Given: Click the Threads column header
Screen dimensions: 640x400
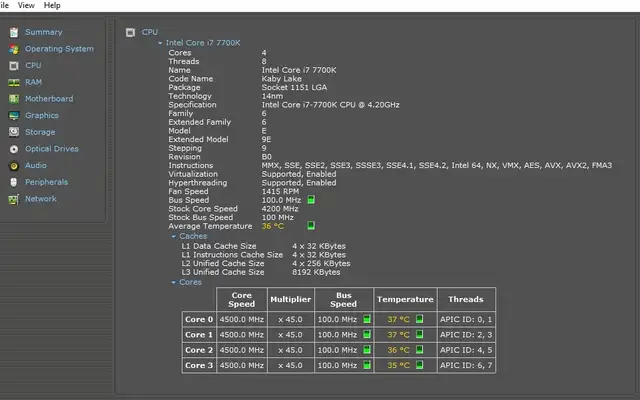Looking at the screenshot, I should coord(466,300).
